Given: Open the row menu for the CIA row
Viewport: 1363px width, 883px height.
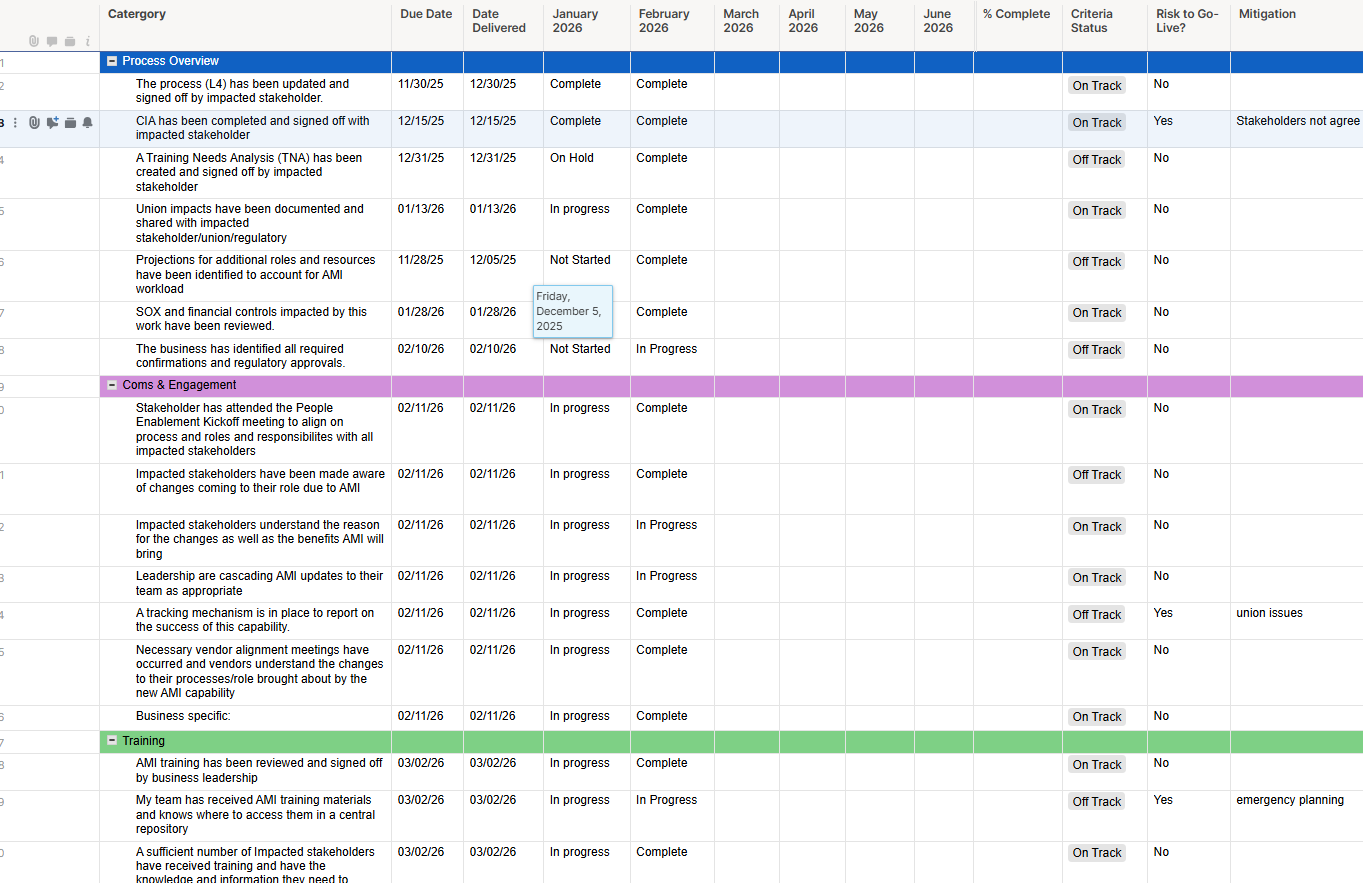Looking at the screenshot, I should point(15,123).
